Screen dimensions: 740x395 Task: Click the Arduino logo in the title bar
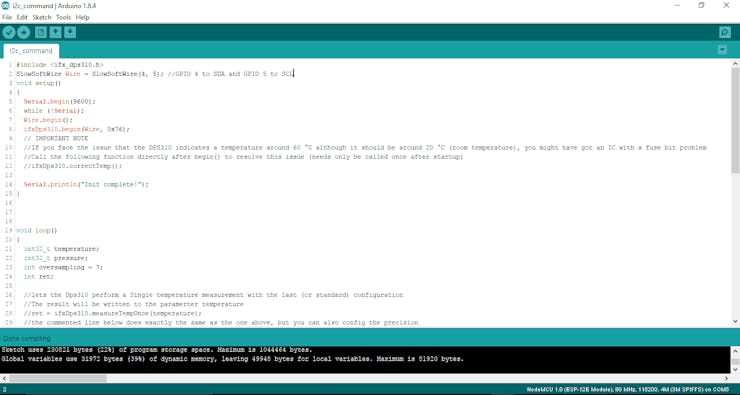point(5,6)
